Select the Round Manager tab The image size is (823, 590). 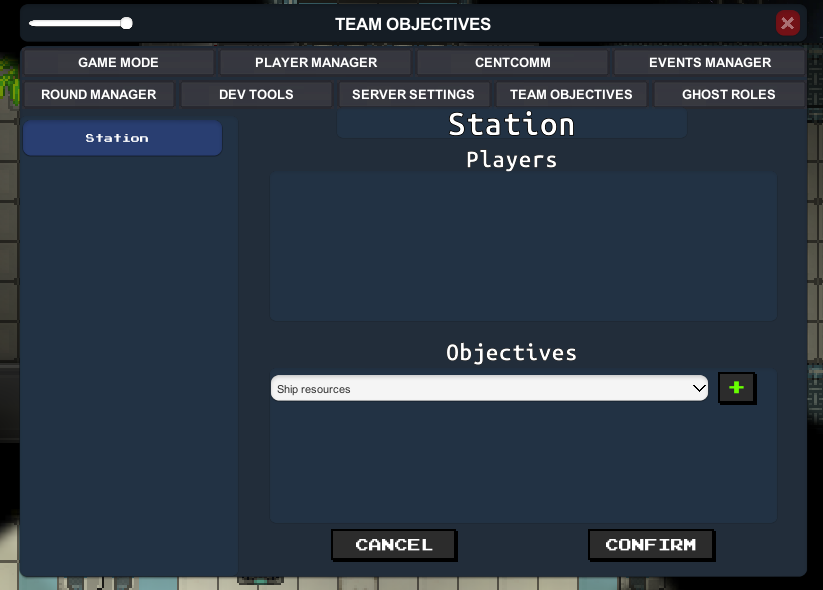pyautogui.click(x=99, y=94)
